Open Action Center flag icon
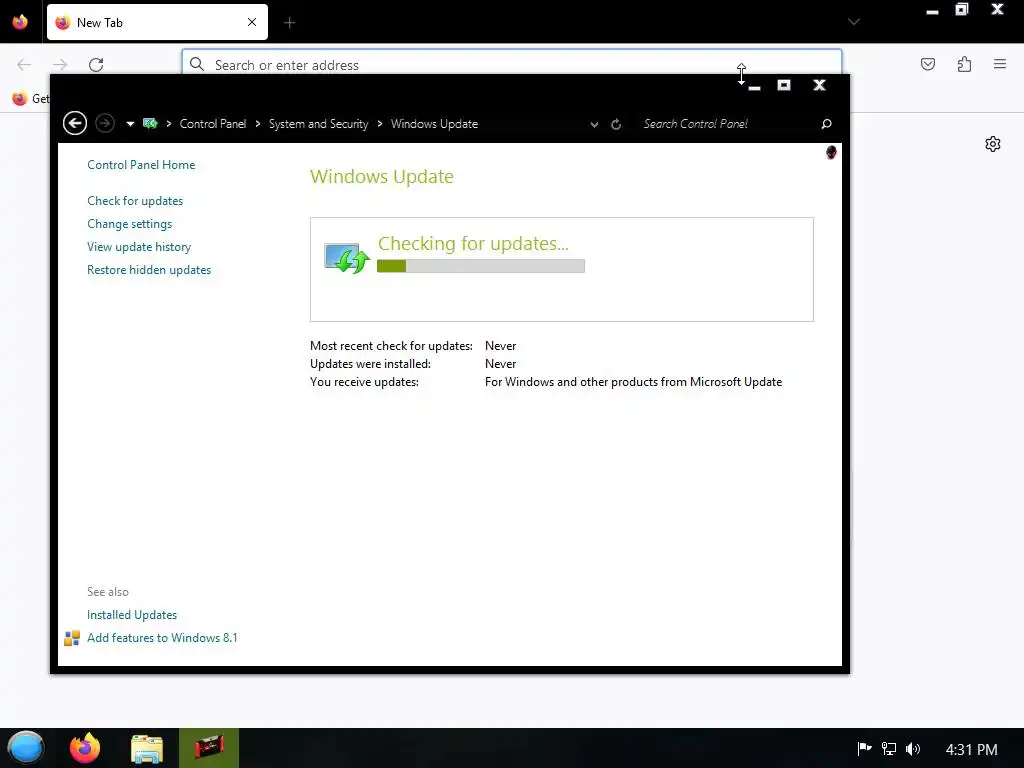Viewport: 1024px width, 768px height. pyautogui.click(x=864, y=749)
